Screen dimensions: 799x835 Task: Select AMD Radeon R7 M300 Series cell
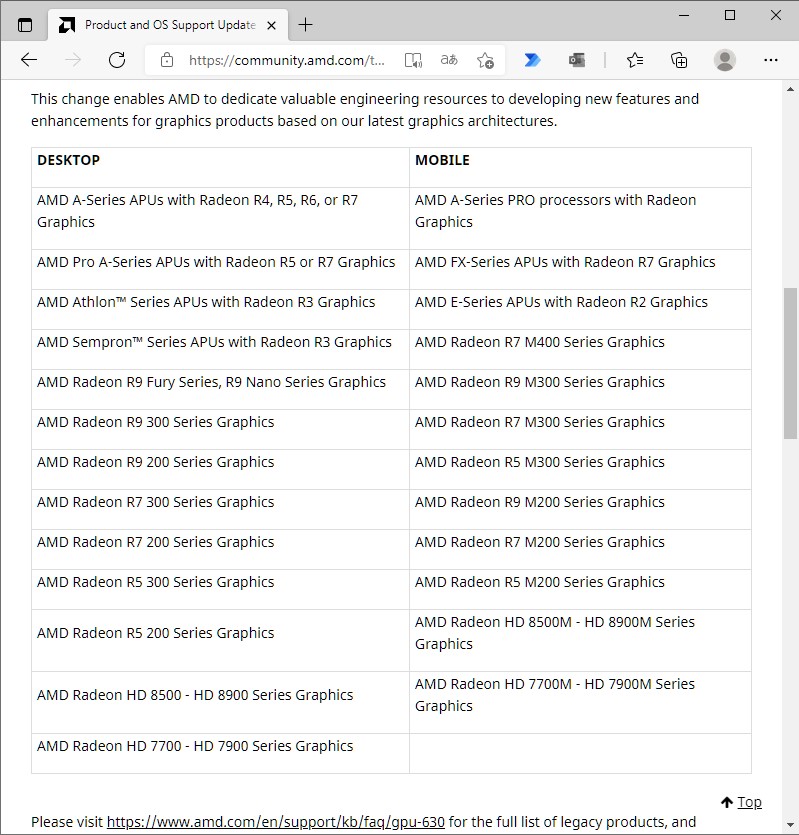tap(580, 429)
